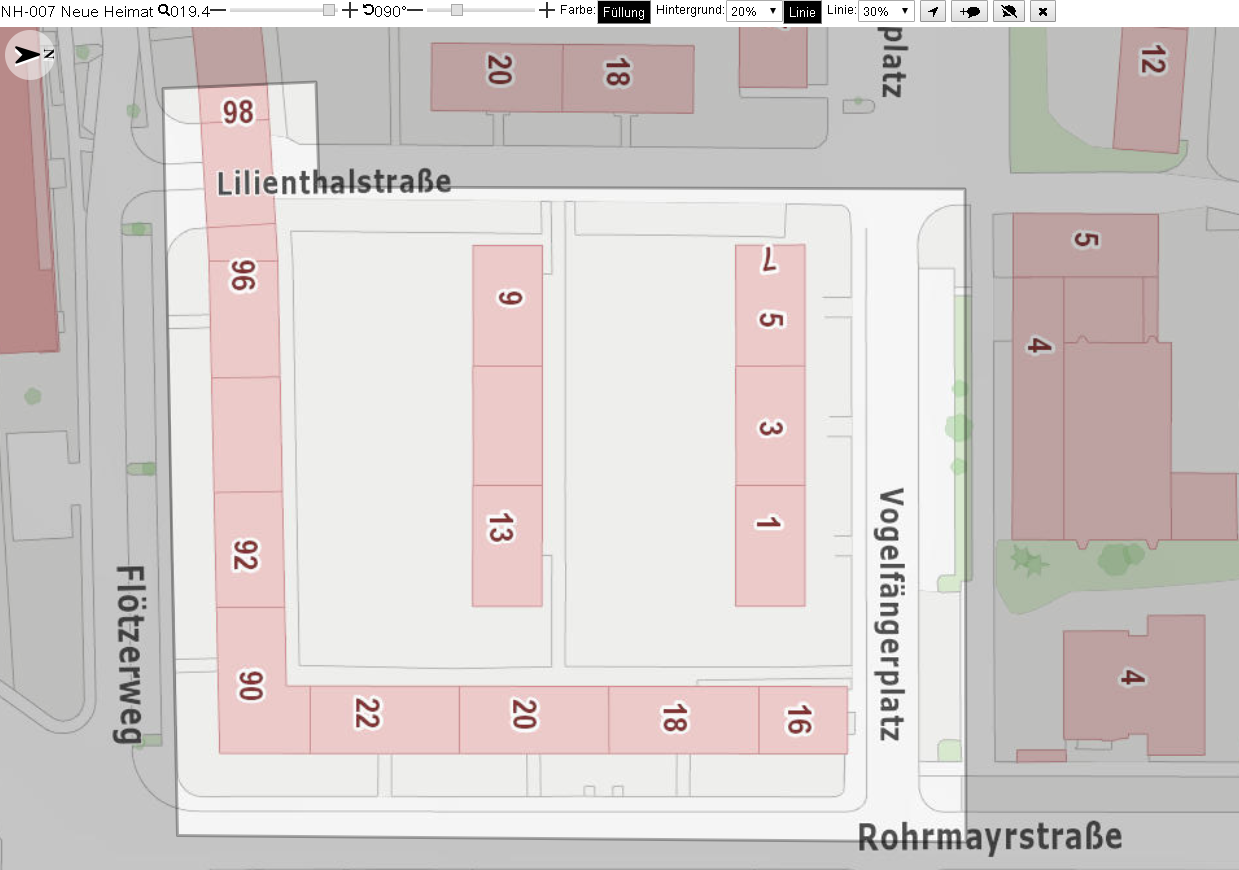The image size is (1239, 870).
Task: Click the north arrow compass icon
Action: pyautogui.click(x=30, y=55)
